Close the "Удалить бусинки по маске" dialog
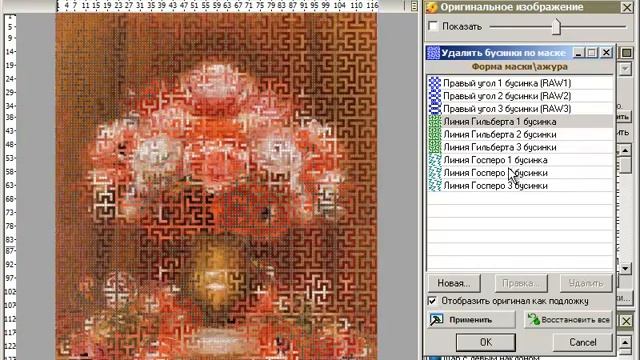Viewport: 640px width, 360px height. (x=607, y=53)
